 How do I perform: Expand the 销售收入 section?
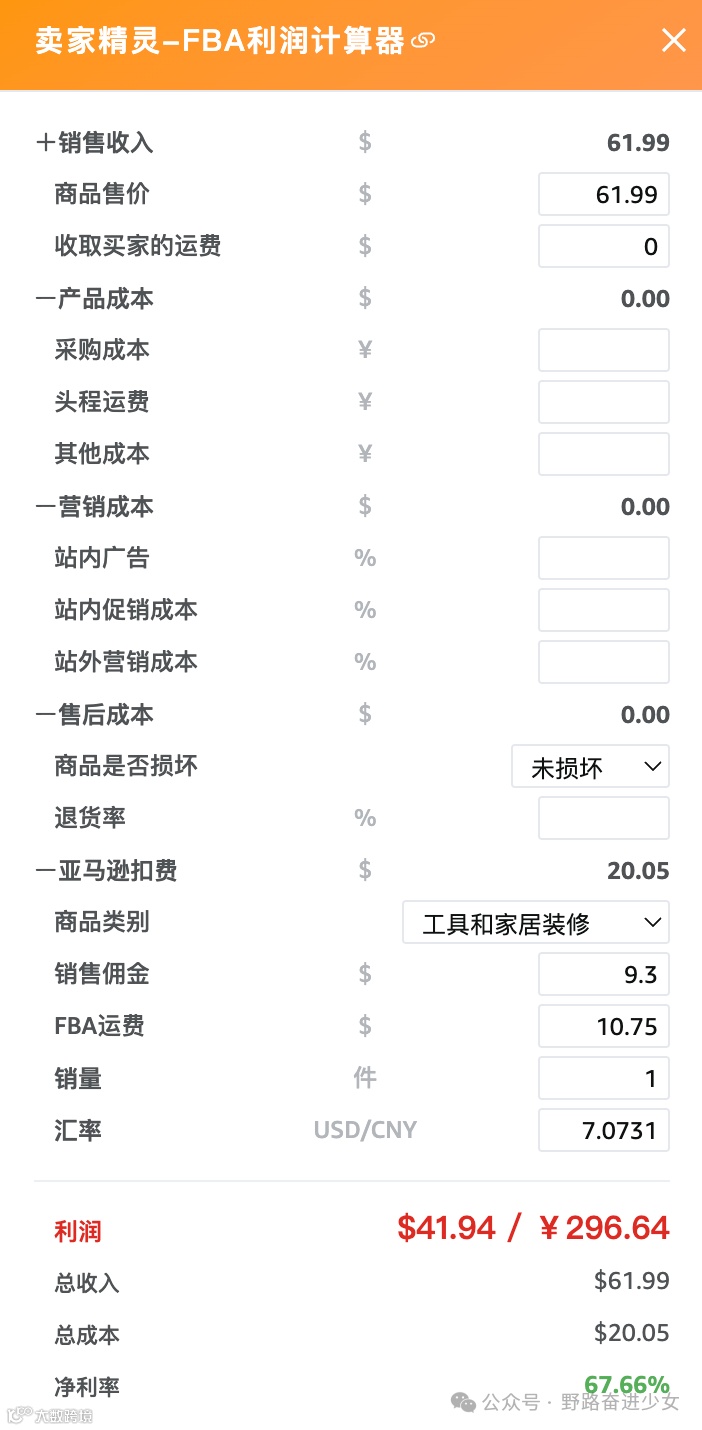tap(45, 143)
